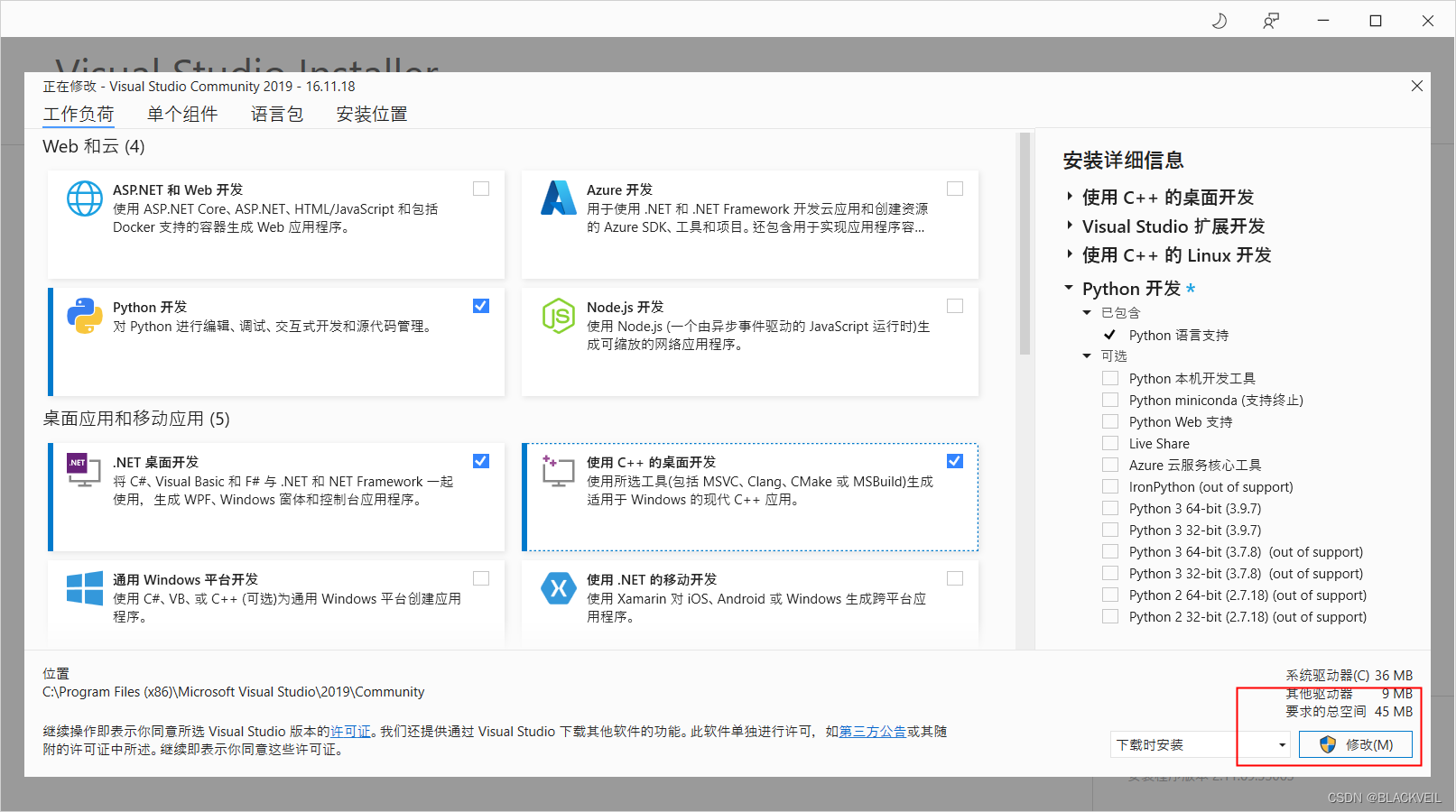Click the Python development logo icon

85,316
